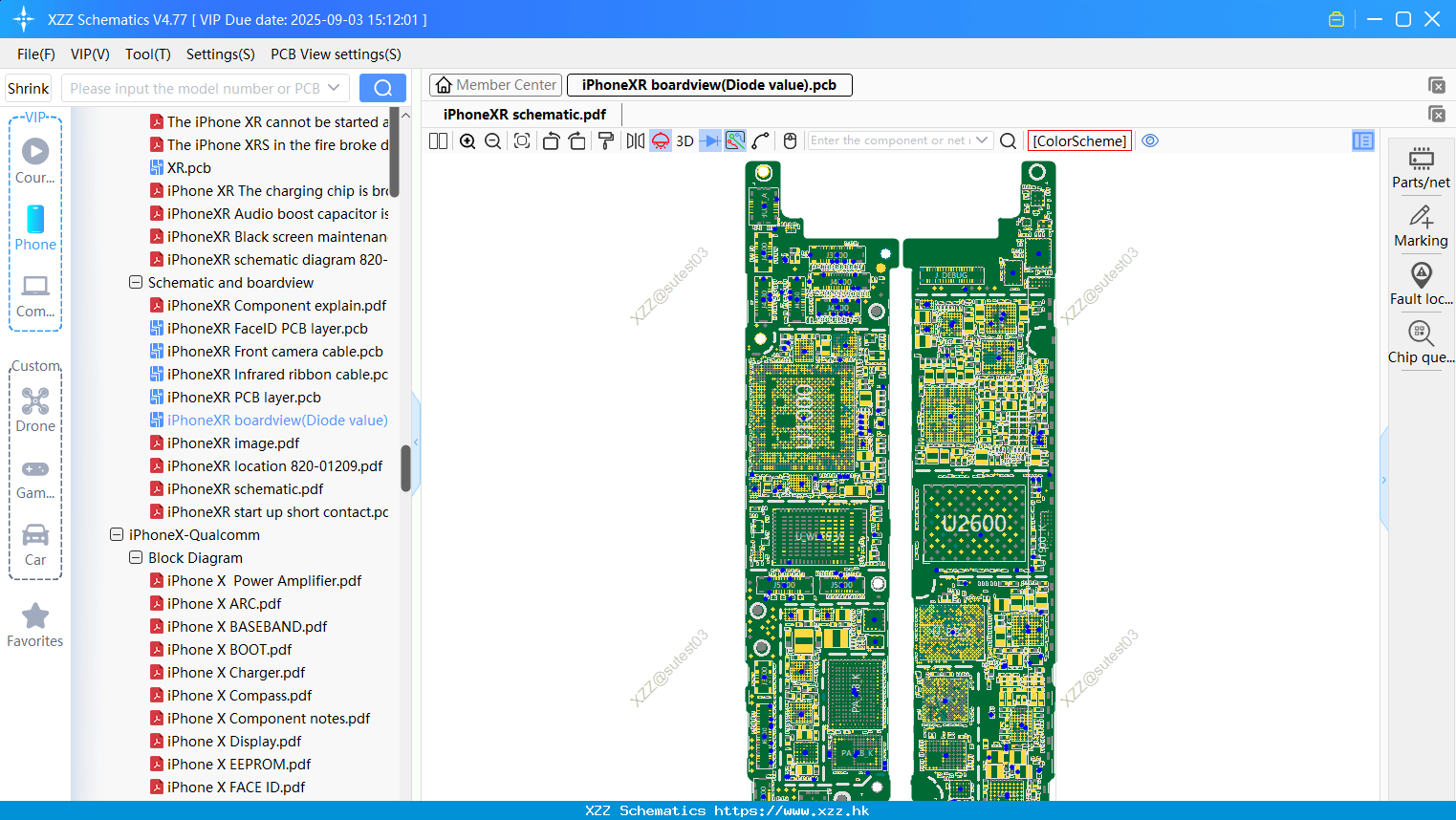1456x820 pixels.
Task: Close the boardview tab row
Action: pyautogui.click(x=1437, y=85)
